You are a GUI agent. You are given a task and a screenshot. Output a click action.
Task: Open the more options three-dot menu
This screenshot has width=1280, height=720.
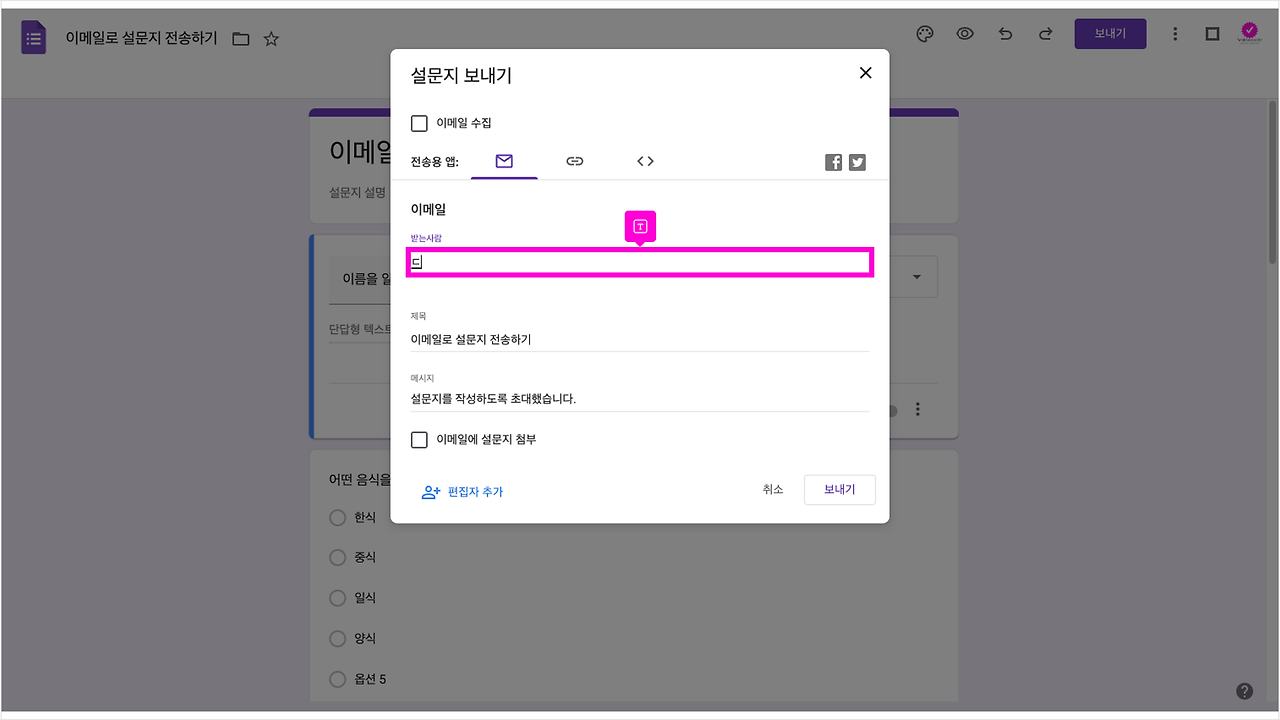click(x=1175, y=33)
